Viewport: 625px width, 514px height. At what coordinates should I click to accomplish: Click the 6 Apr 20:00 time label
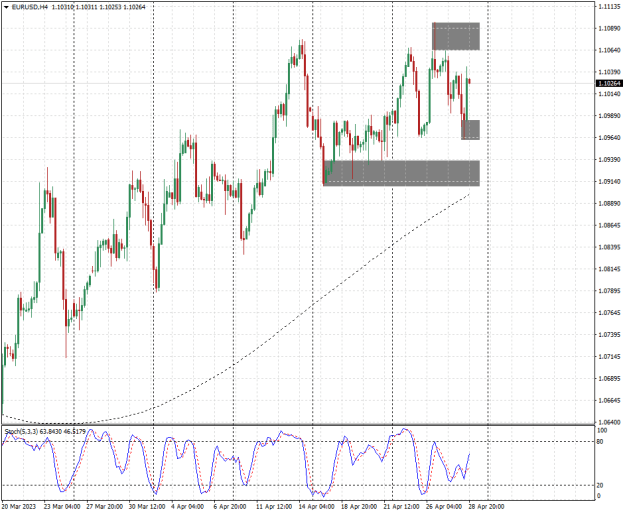click(230, 507)
